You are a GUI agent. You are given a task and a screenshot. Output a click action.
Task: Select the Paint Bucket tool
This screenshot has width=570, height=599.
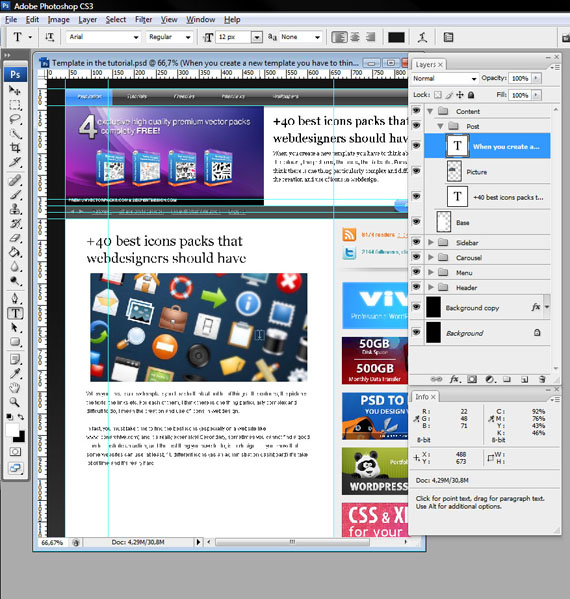(15, 252)
